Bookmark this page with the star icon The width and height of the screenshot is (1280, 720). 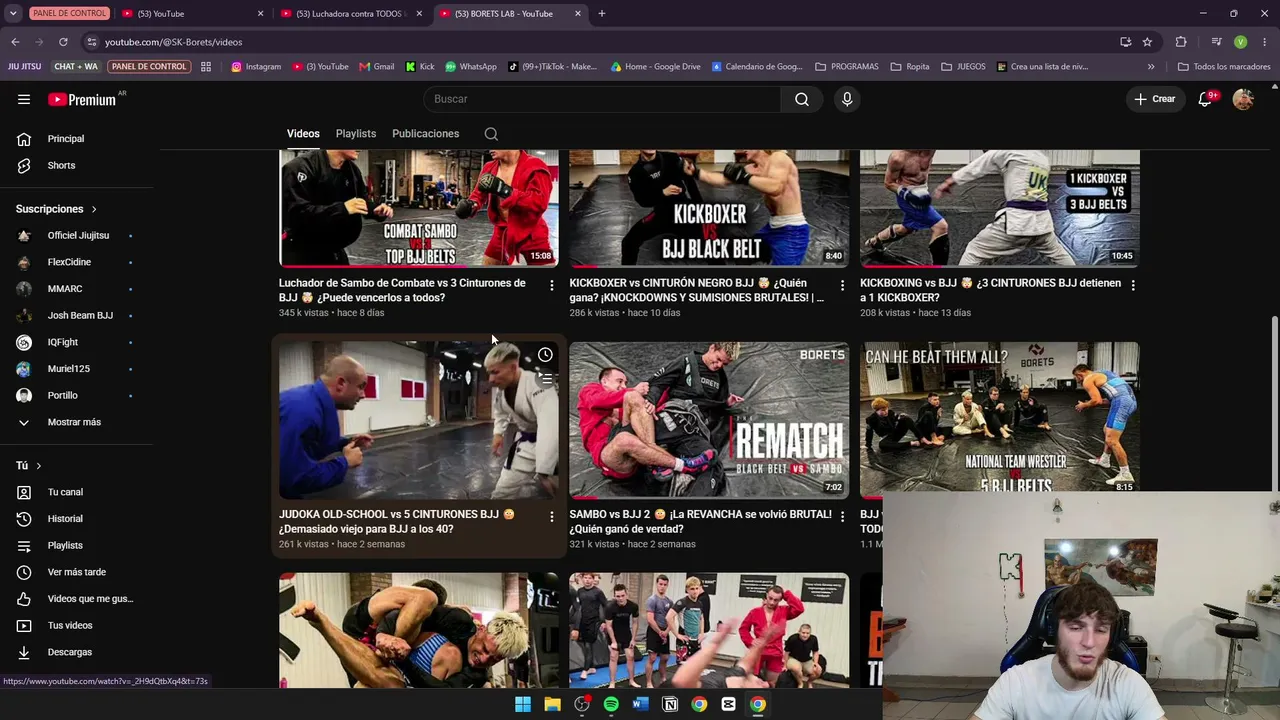coord(1147,42)
